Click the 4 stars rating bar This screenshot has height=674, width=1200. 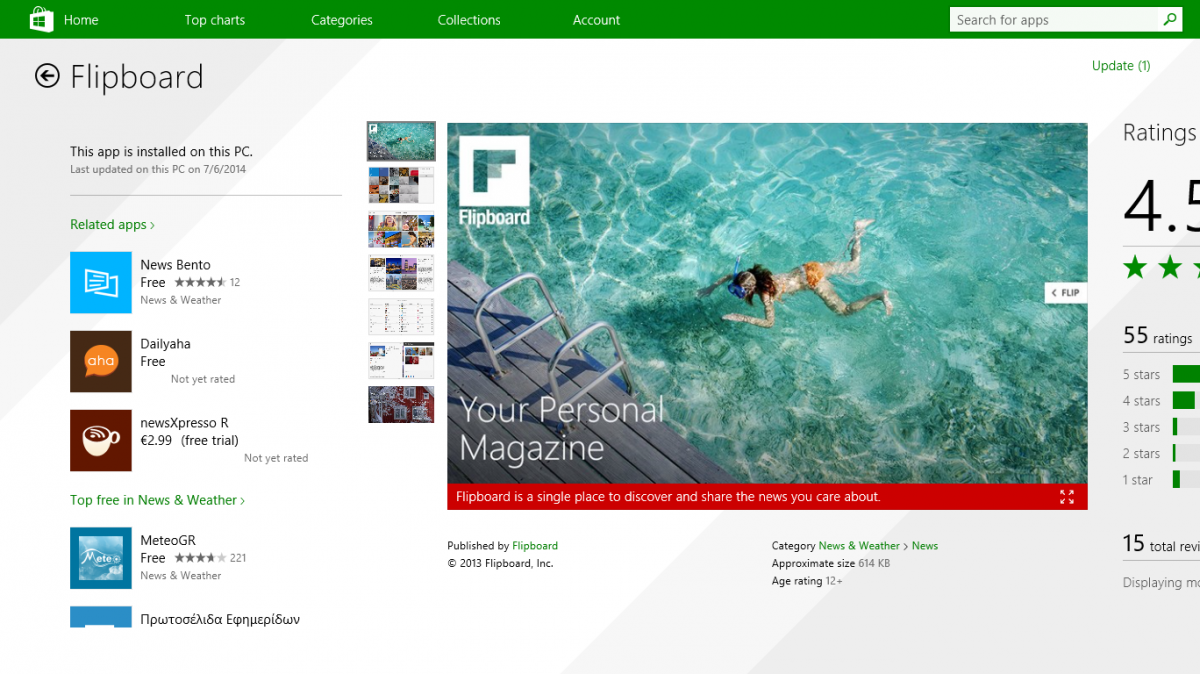coord(1184,400)
